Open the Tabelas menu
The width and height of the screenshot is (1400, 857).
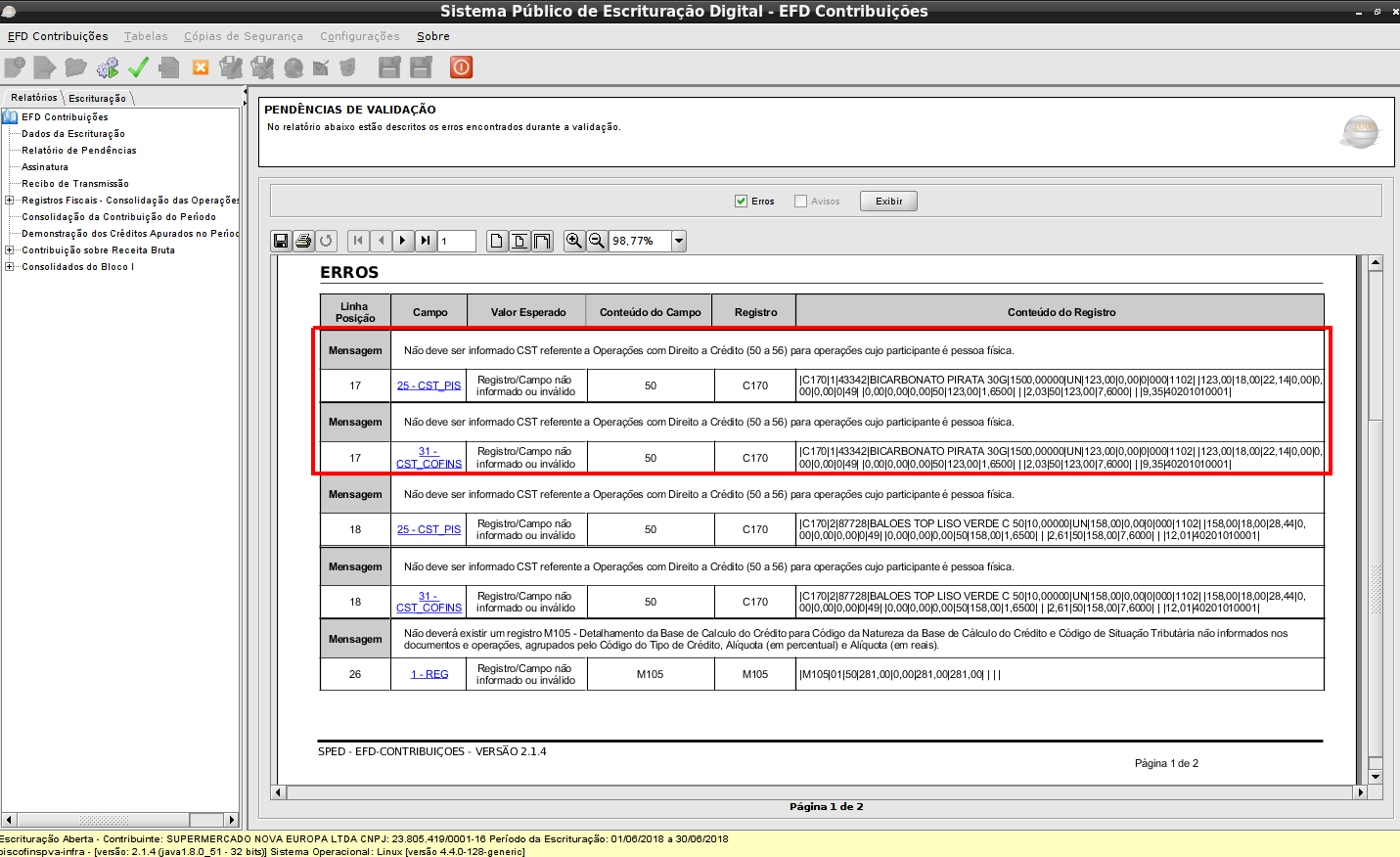click(x=146, y=36)
